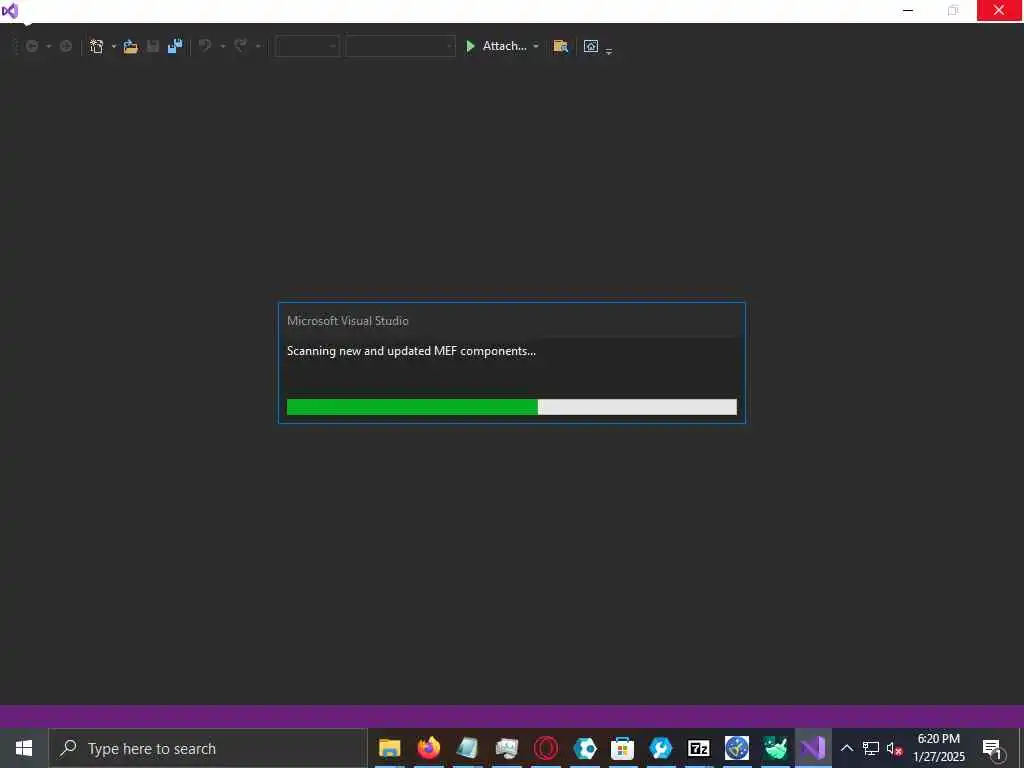
Task: Click the home window toolbar icon
Action: [x=591, y=46]
